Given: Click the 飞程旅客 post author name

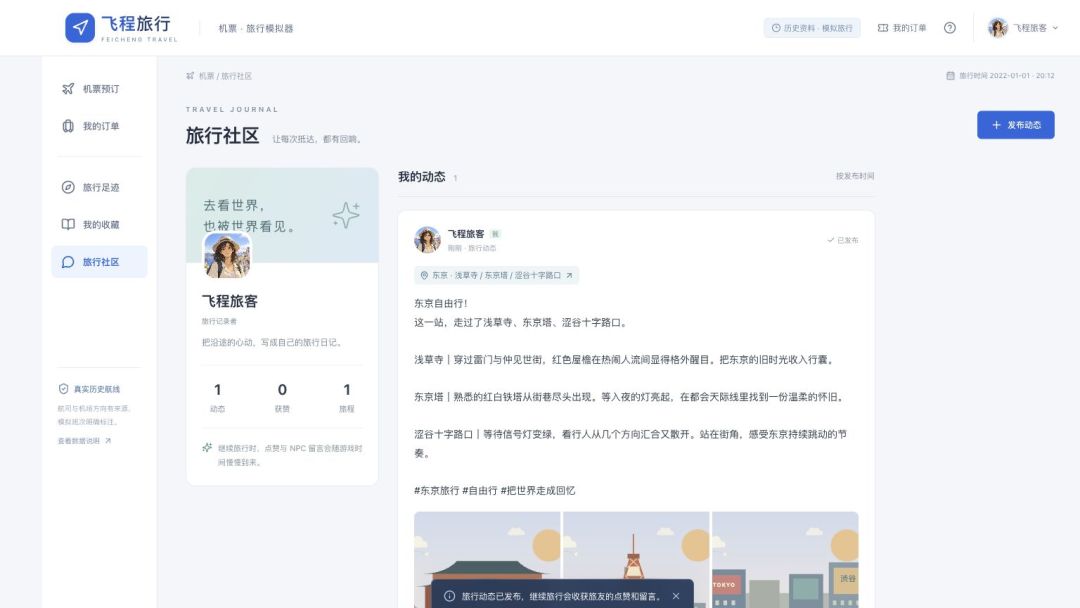Looking at the screenshot, I should (466, 234).
